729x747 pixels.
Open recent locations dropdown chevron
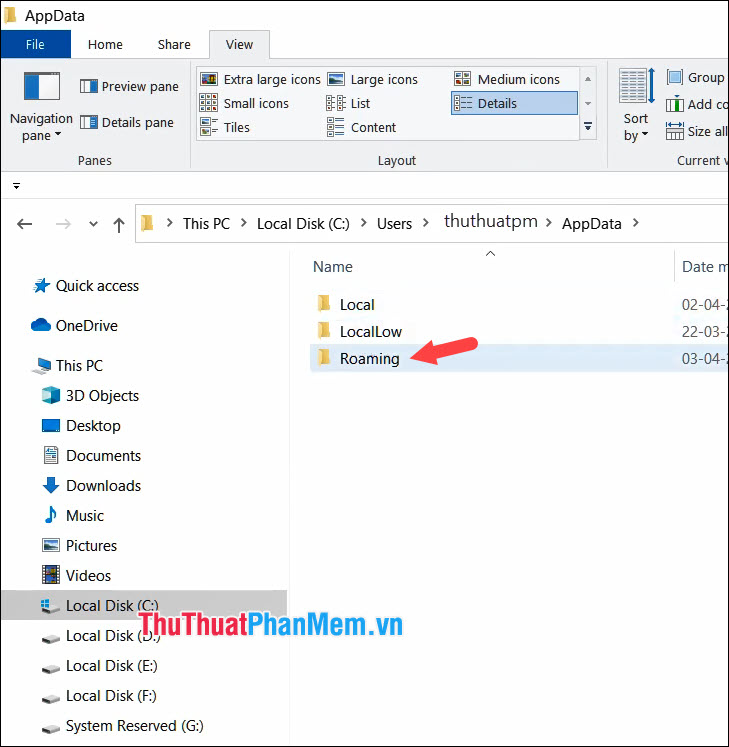pyautogui.click(x=93, y=224)
